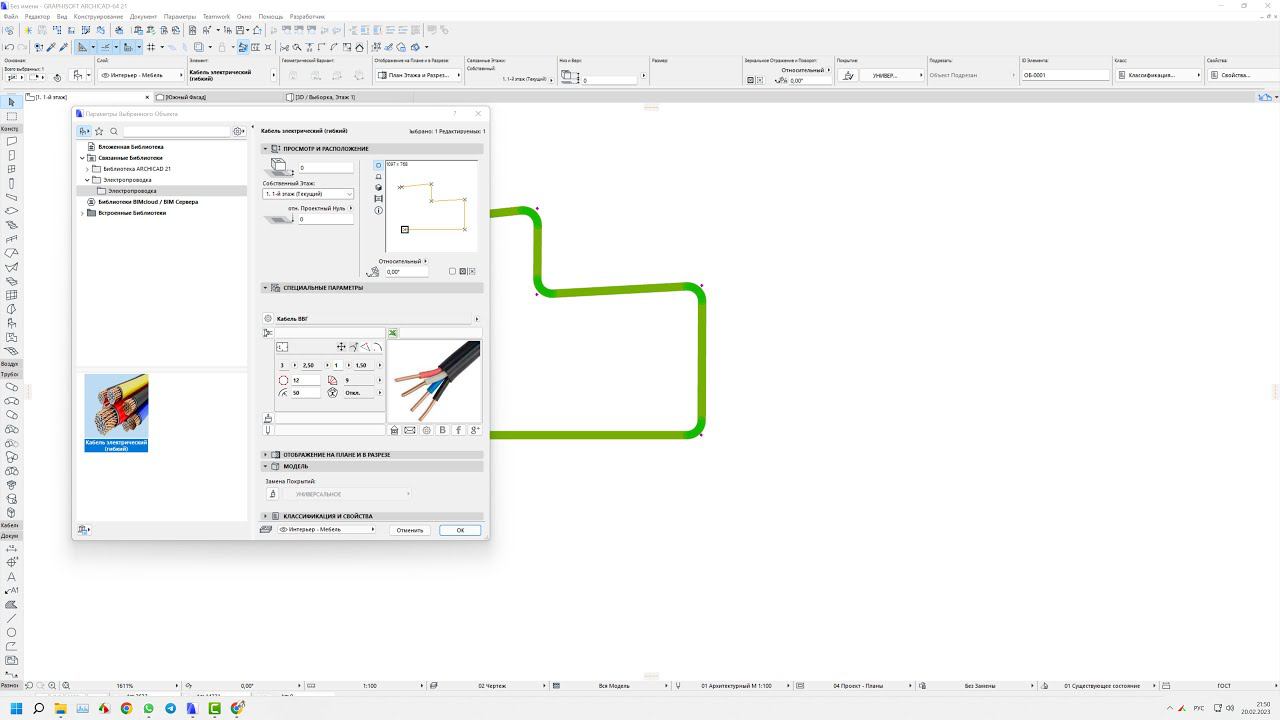This screenshot has height=720, width=1280.
Task: Select the 2D plan preview icon
Action: [378, 165]
